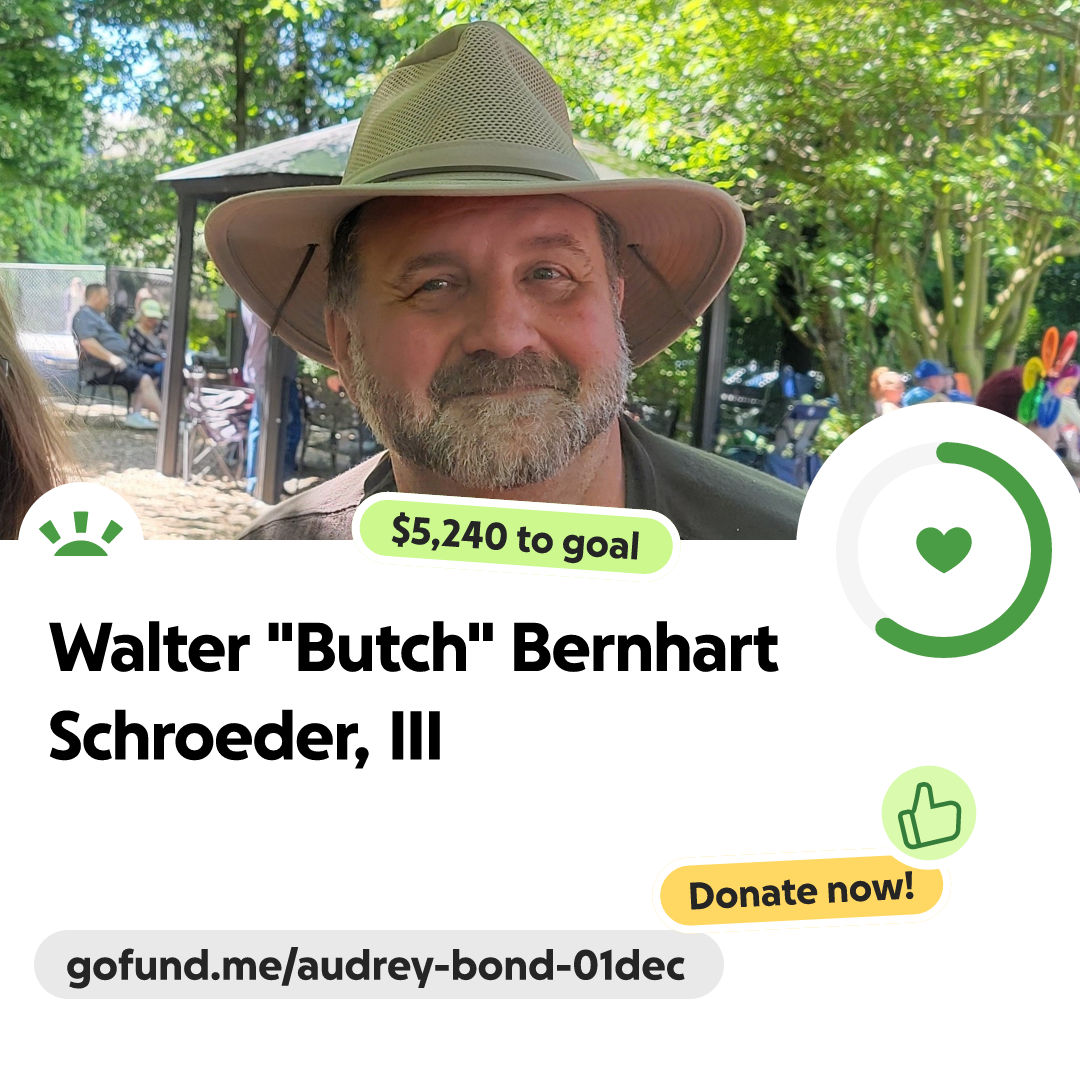Click the green heart icon
Viewport: 1080px width, 1080px height.
(944, 549)
